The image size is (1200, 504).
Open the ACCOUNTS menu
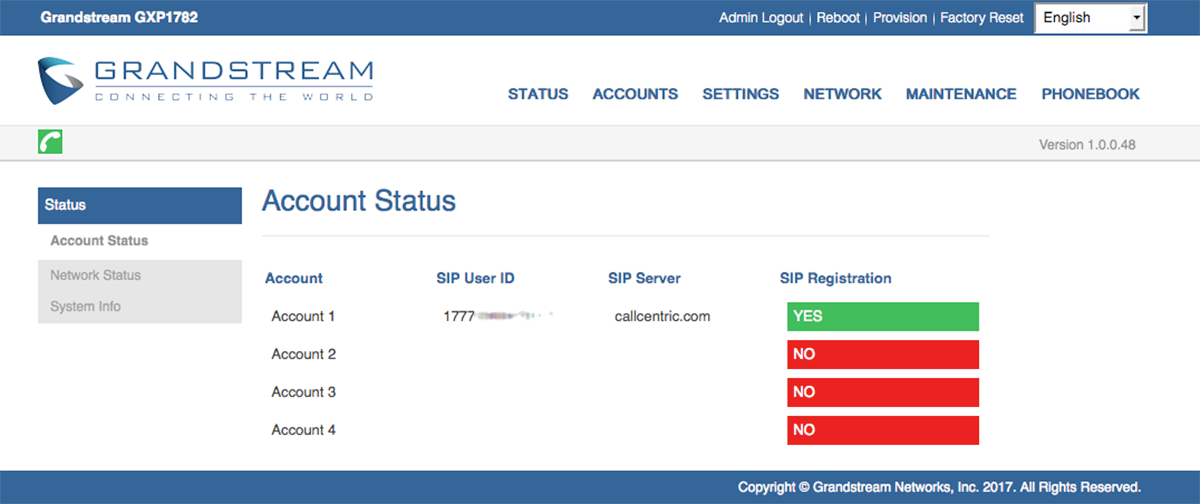coord(635,94)
